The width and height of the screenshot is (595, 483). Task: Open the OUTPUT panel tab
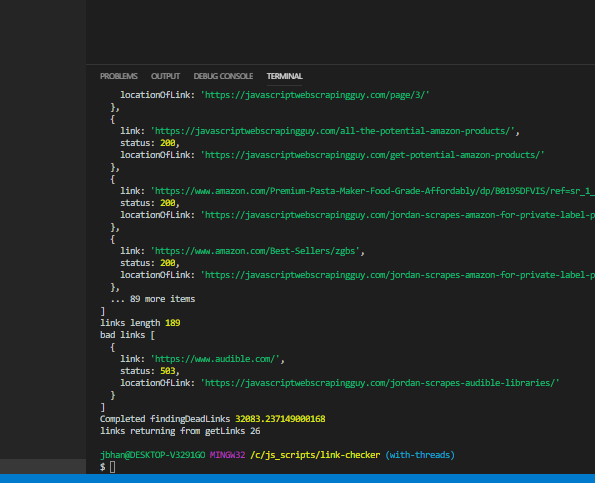pos(165,76)
